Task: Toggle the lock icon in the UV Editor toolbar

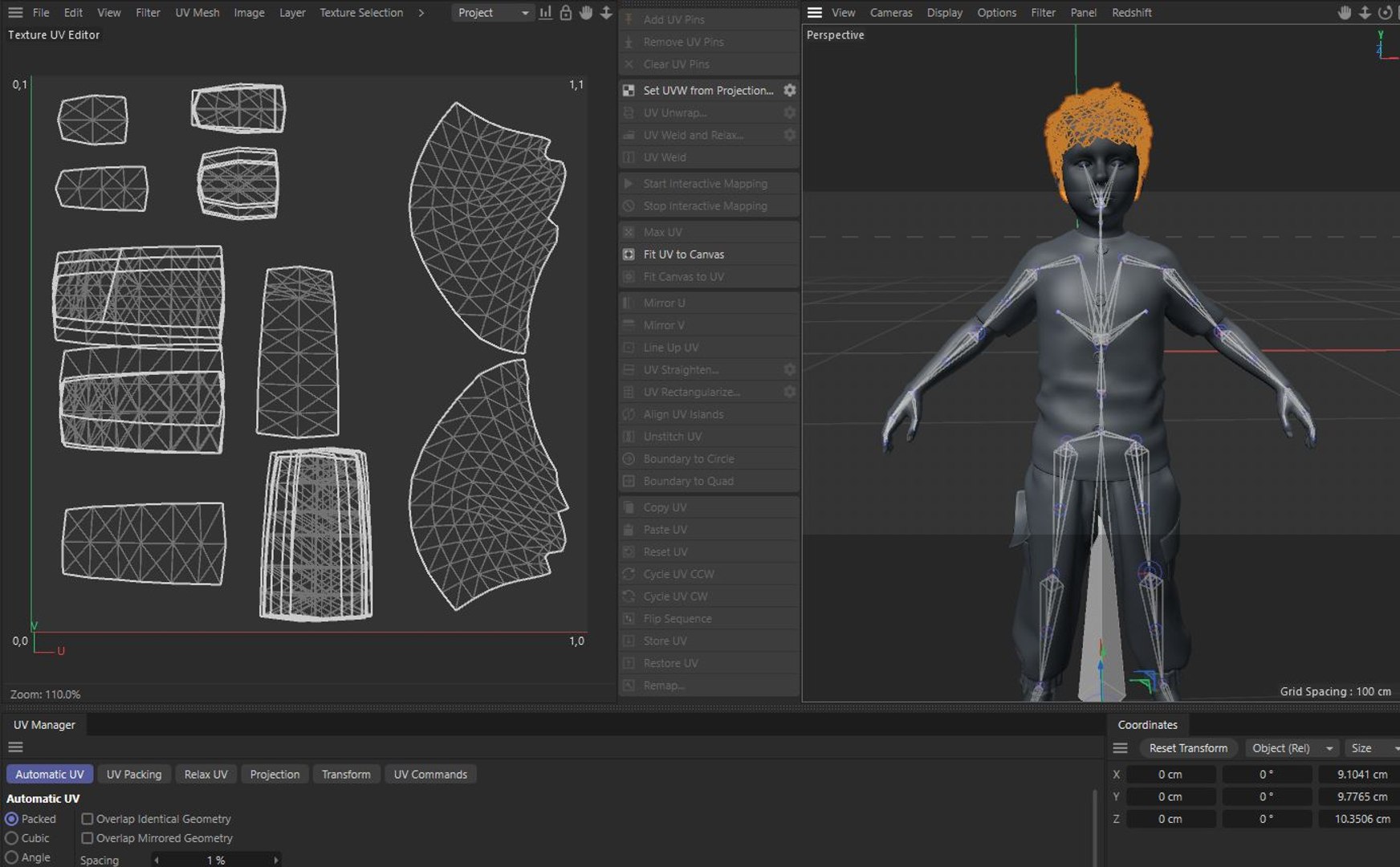Action: [x=566, y=13]
